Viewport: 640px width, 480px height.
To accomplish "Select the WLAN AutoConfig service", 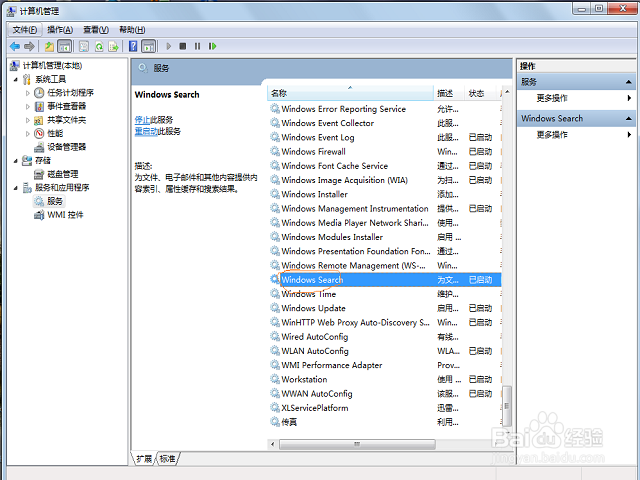I will [315, 351].
